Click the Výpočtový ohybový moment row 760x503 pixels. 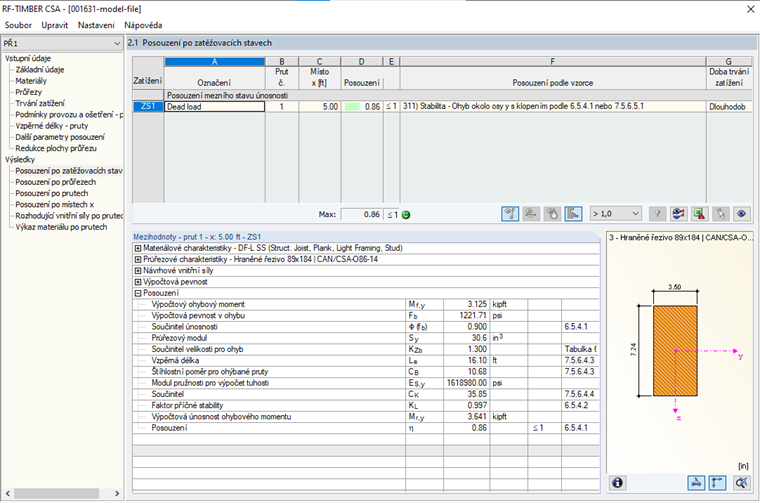point(366,304)
